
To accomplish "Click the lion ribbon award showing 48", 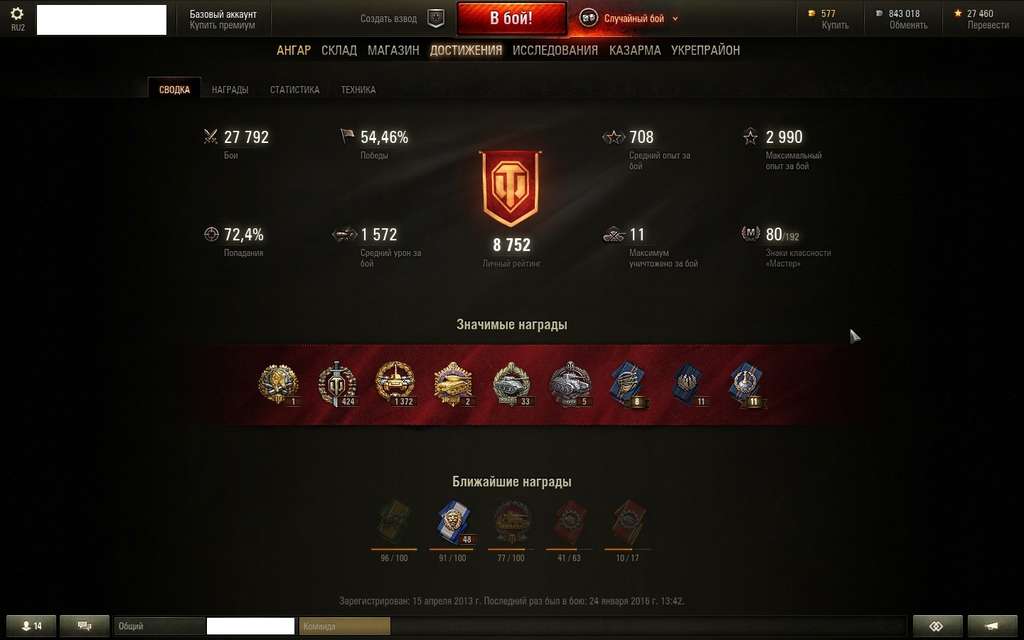I will (x=453, y=522).
